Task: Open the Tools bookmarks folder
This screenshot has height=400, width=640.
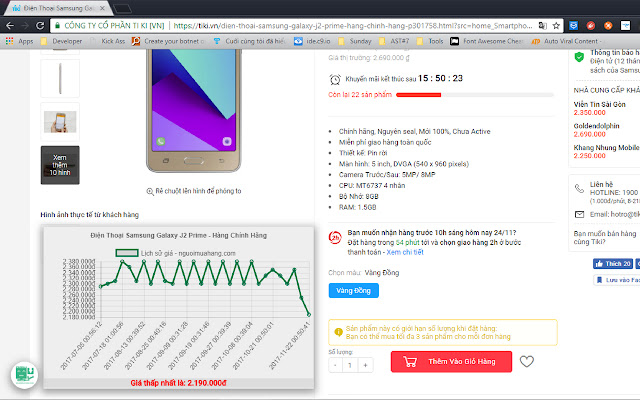Action: point(430,41)
